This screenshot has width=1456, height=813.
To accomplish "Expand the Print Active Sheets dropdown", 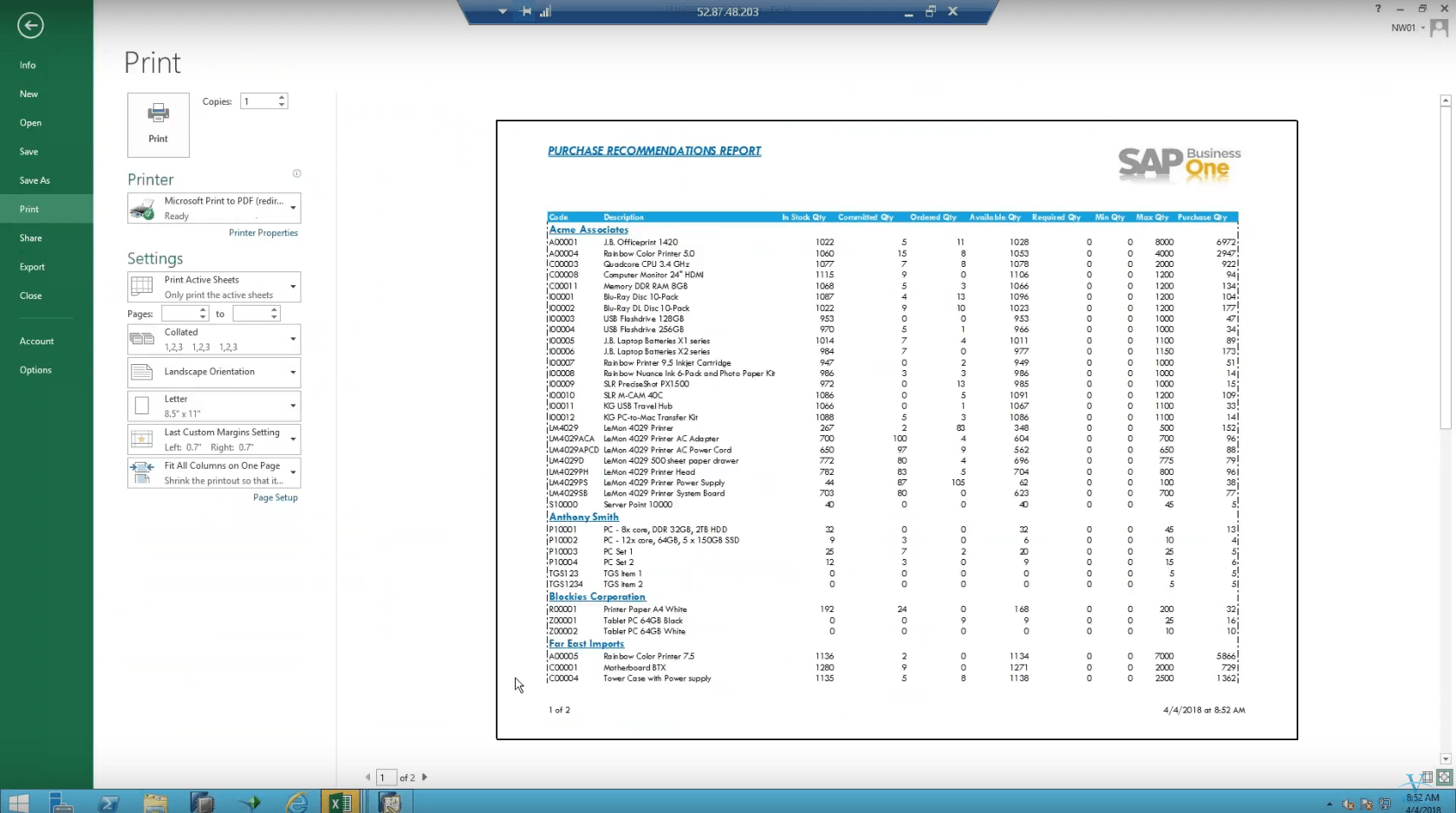I will (292, 287).
